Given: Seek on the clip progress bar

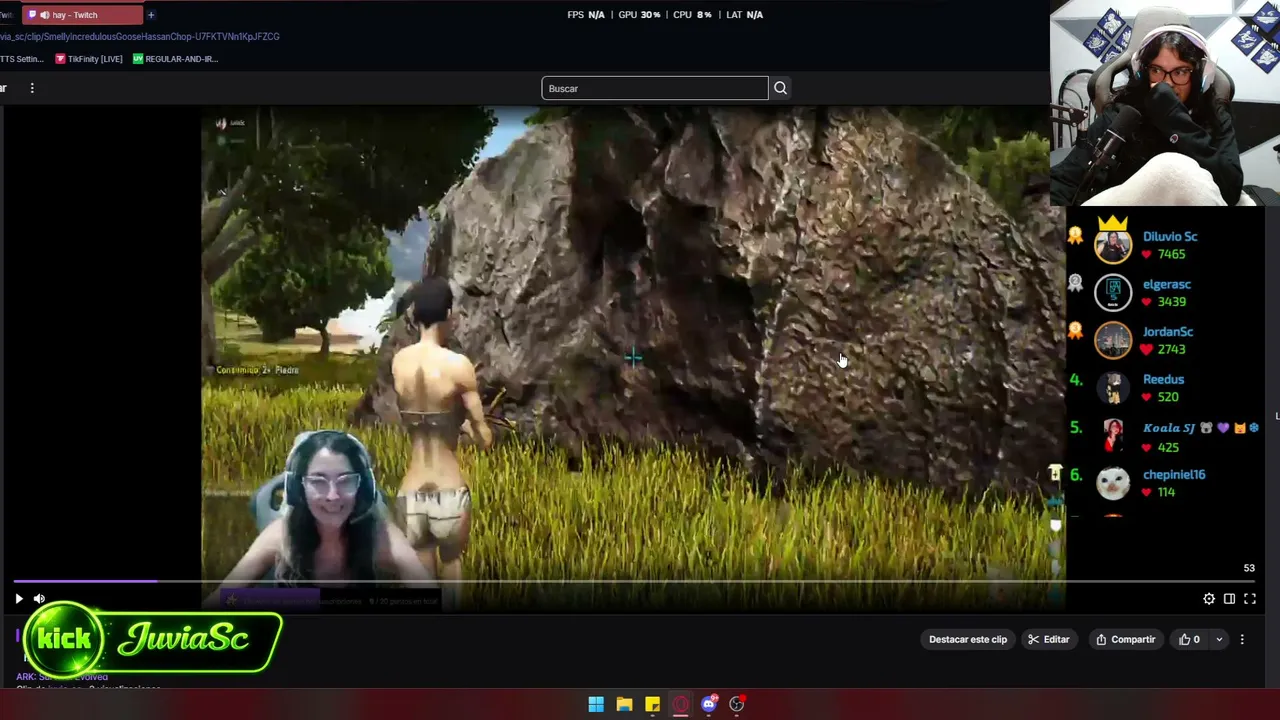Looking at the screenshot, I should 635,581.
